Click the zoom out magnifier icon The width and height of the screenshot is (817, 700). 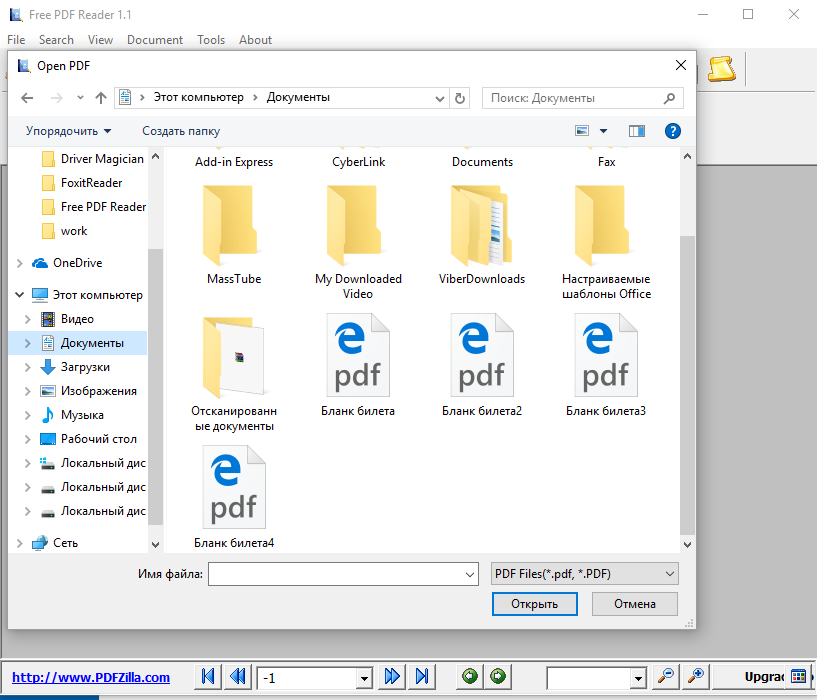click(665, 677)
